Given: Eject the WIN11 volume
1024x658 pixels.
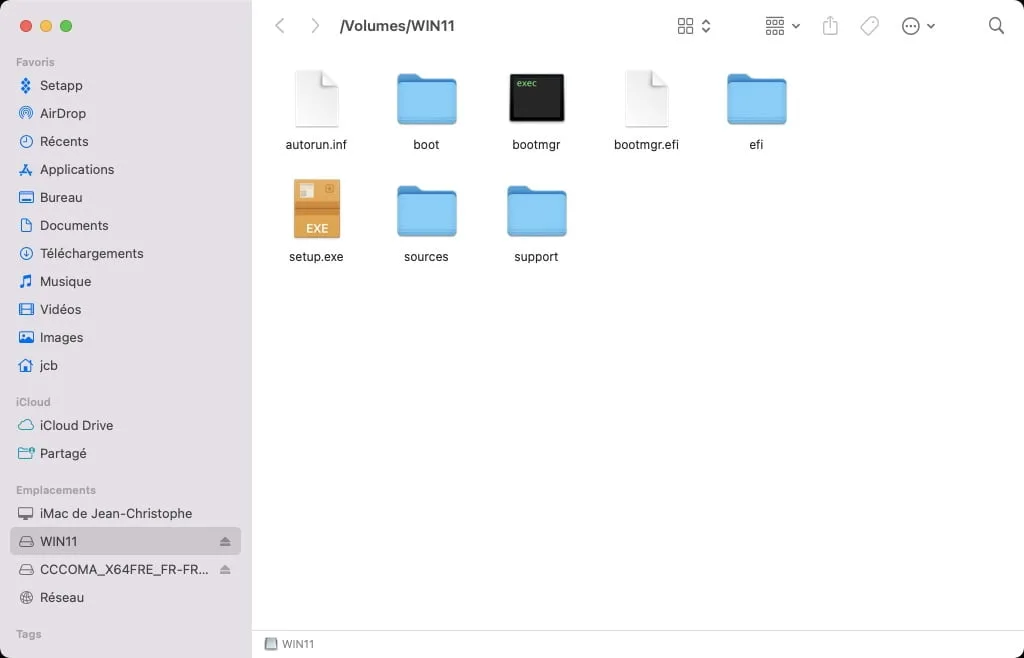Looking at the screenshot, I should click(225, 542).
